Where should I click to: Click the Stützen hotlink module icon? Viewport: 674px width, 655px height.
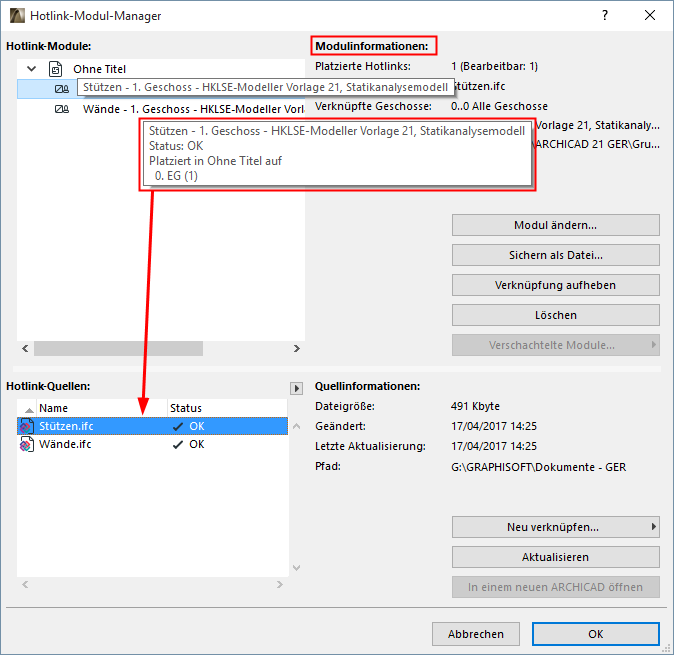[x=61, y=89]
